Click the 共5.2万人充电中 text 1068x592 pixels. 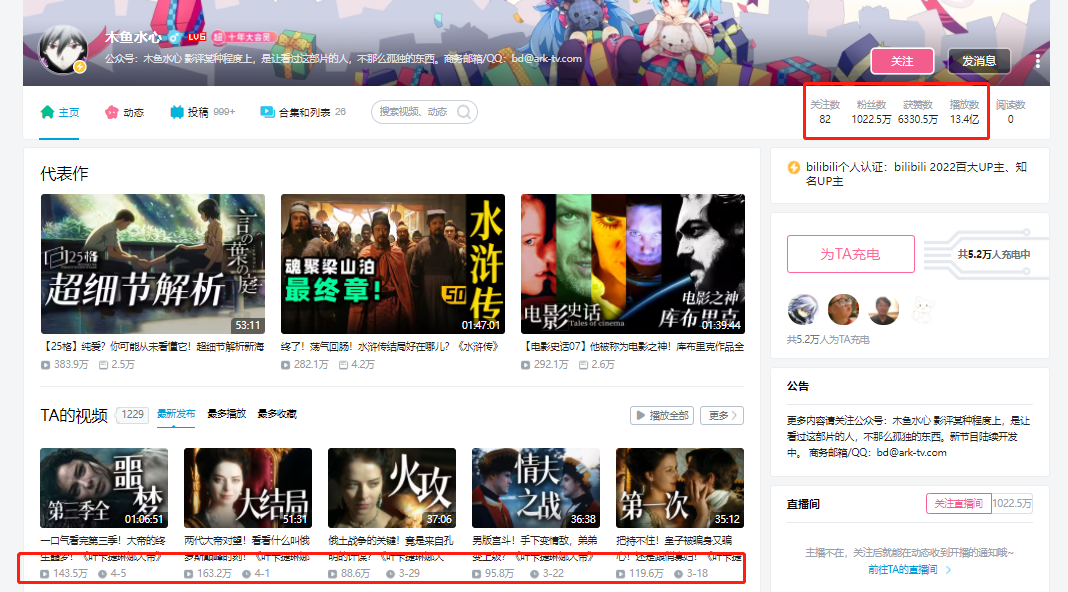(993, 254)
